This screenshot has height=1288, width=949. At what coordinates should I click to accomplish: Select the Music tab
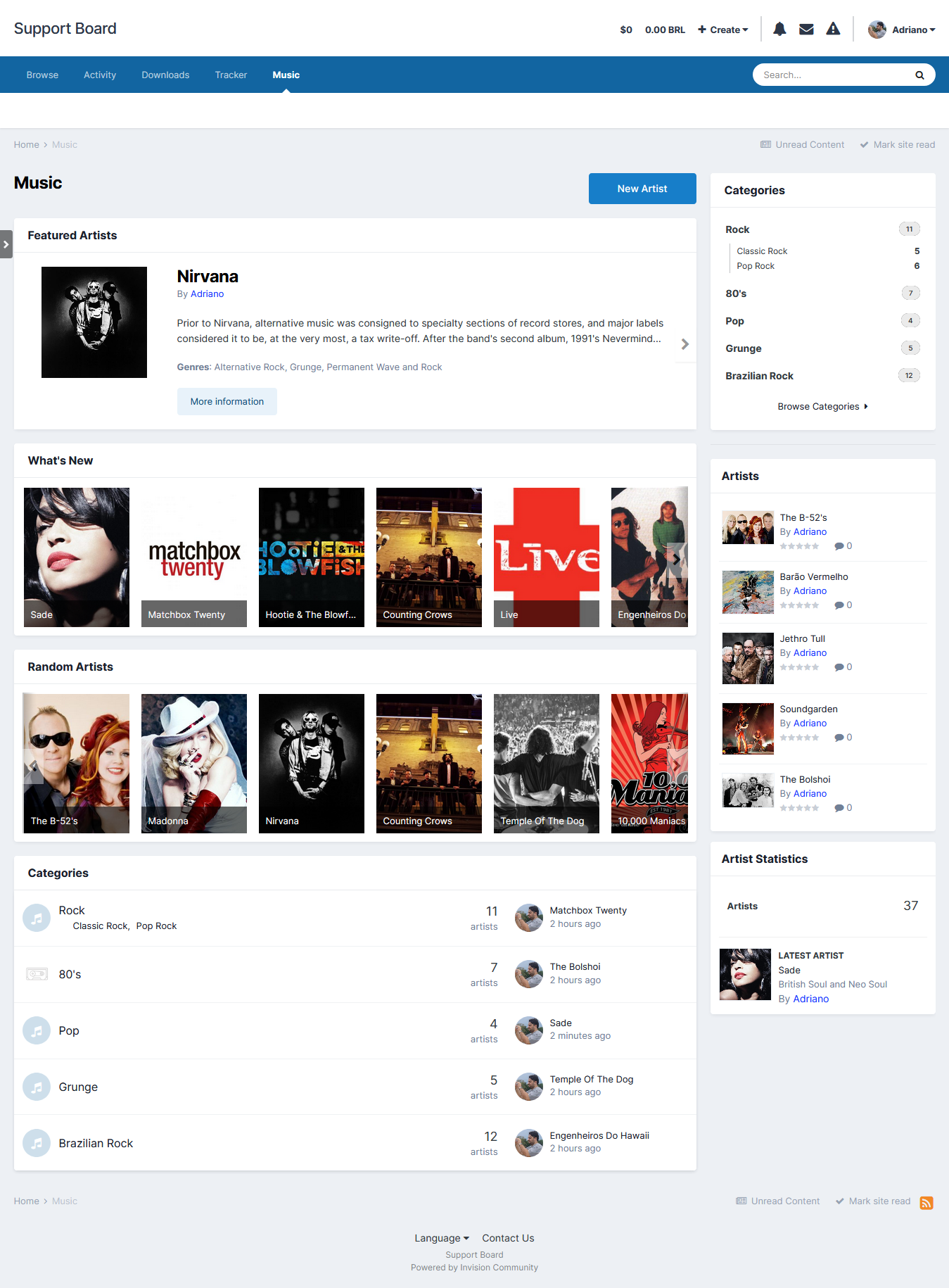click(x=286, y=75)
